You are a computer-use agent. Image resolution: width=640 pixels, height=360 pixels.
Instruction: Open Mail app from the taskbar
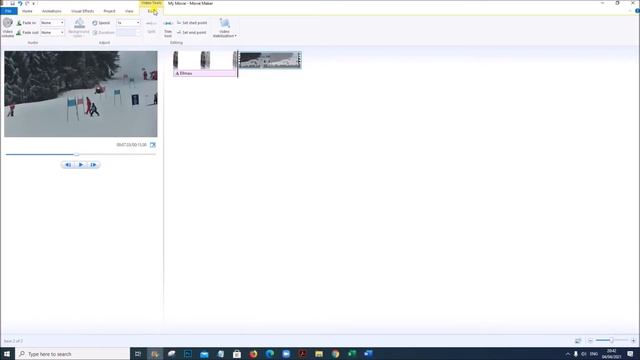click(x=204, y=354)
